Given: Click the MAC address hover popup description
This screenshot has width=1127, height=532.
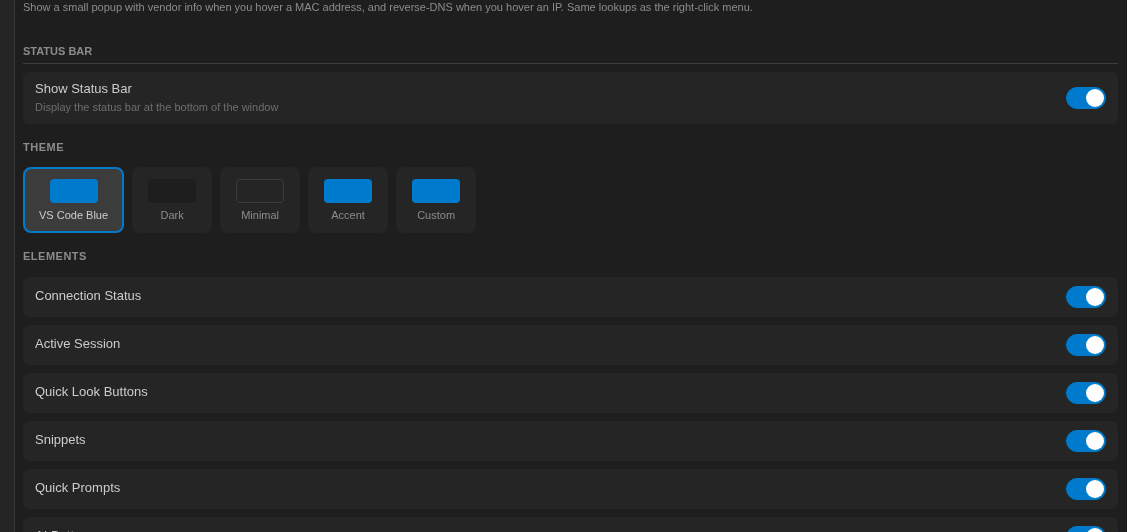Looking at the screenshot, I should point(388,7).
